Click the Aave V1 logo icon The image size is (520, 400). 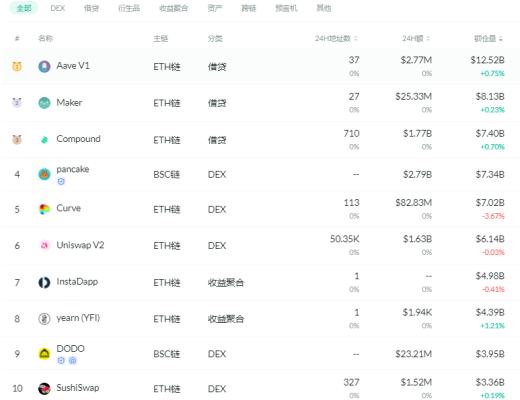coord(44,67)
